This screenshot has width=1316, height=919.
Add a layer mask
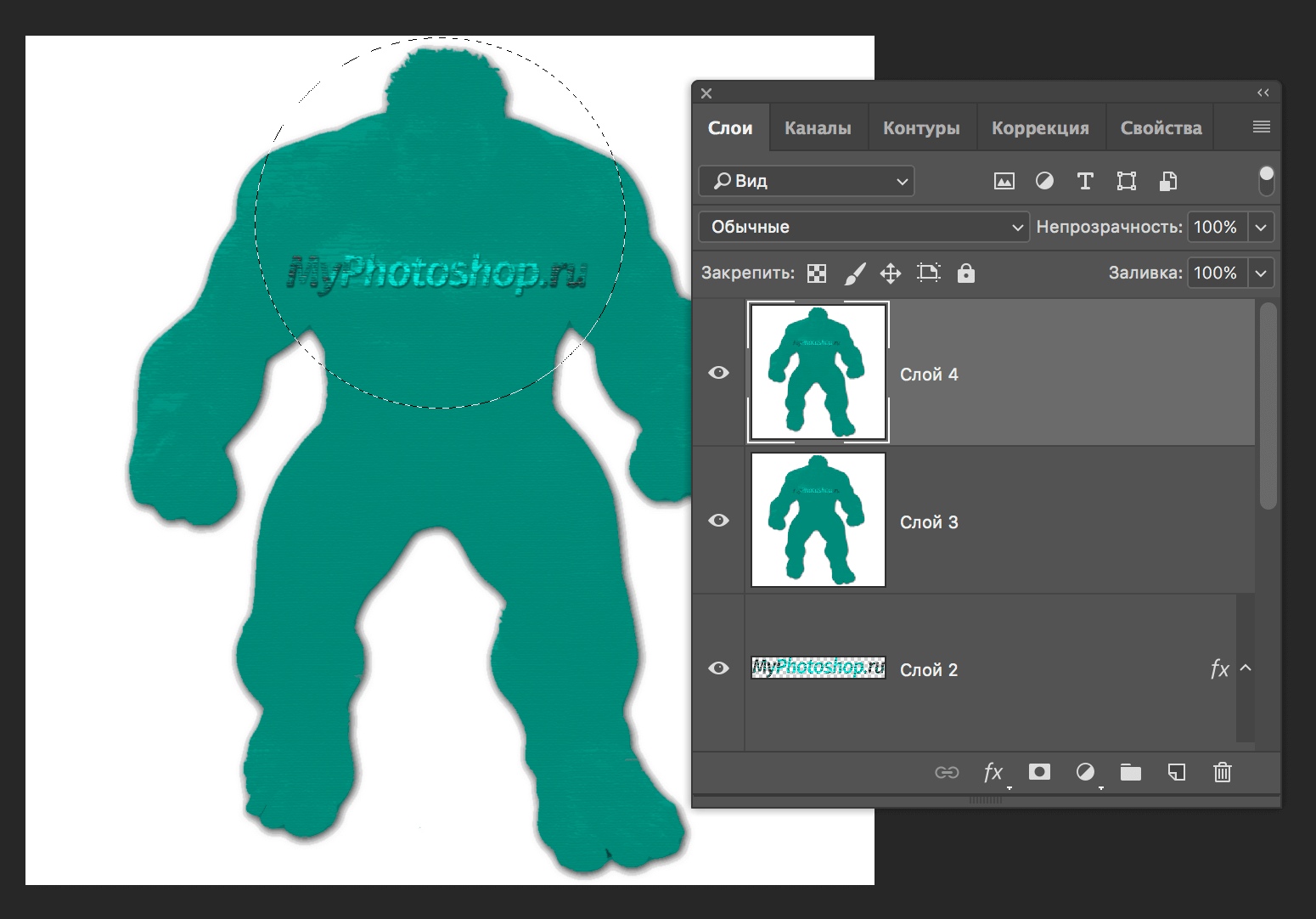pos(1039,771)
